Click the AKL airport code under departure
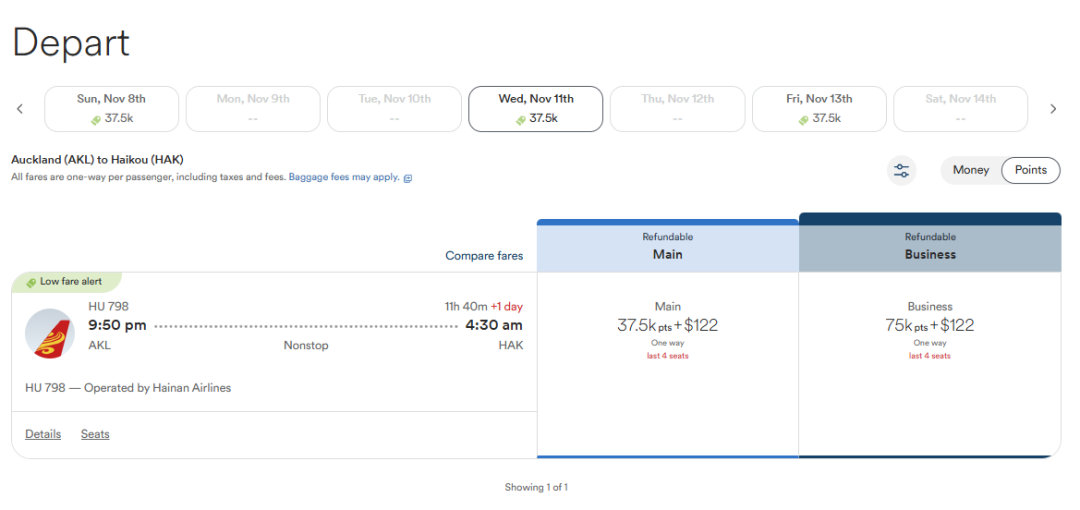1080x510 pixels. tap(100, 346)
